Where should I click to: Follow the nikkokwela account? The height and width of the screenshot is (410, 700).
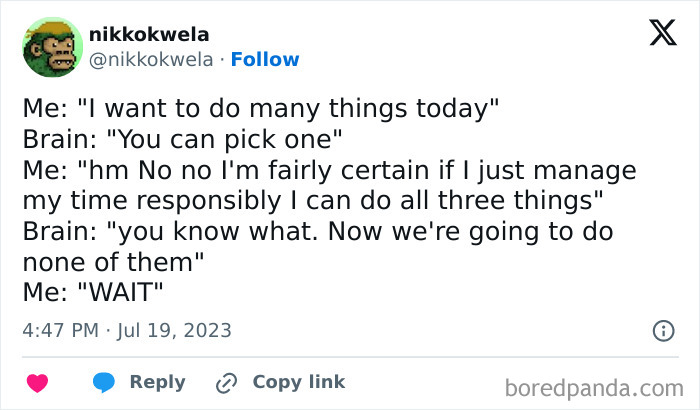(x=265, y=60)
